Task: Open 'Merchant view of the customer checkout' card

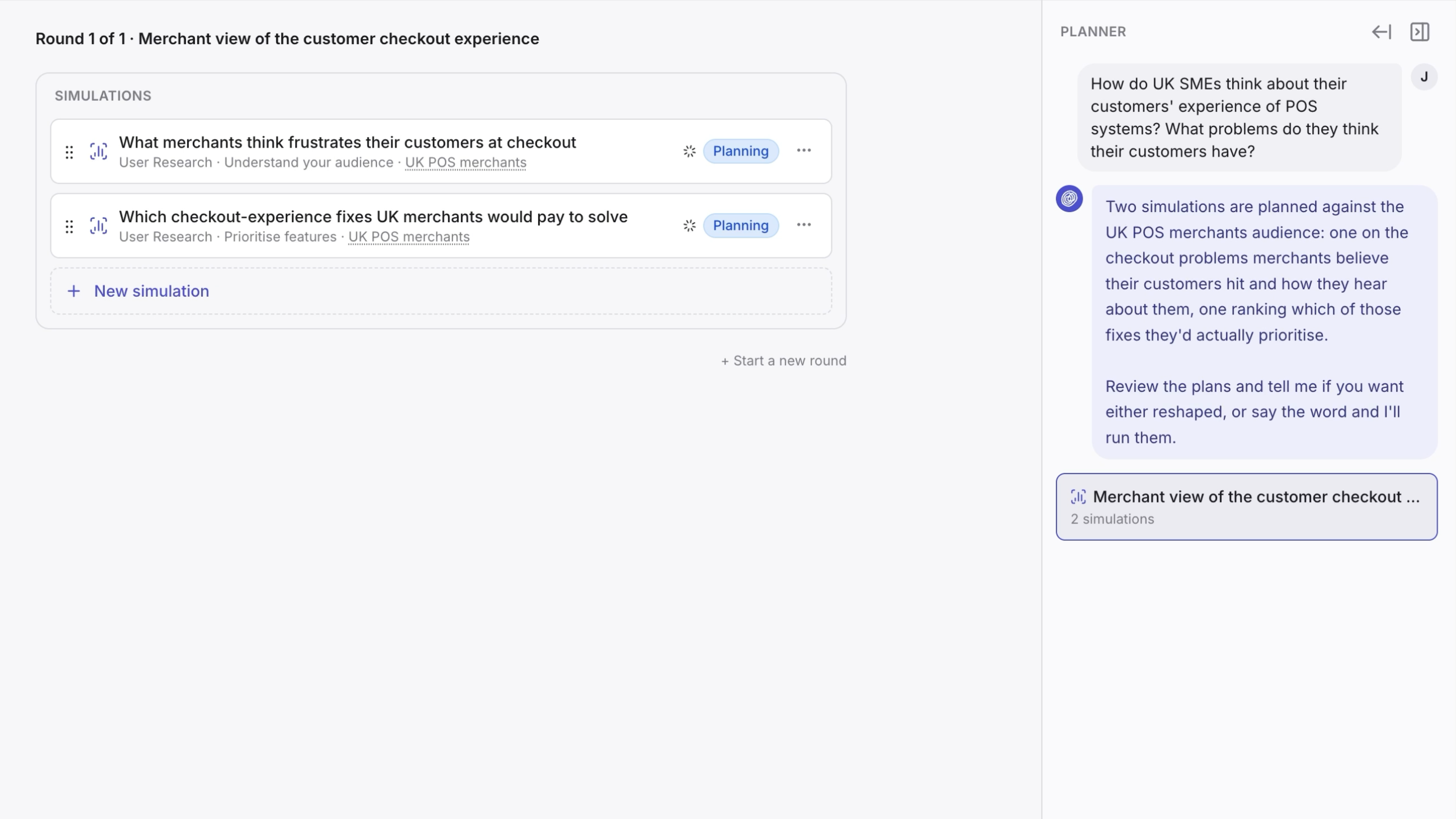Action: coord(1246,507)
